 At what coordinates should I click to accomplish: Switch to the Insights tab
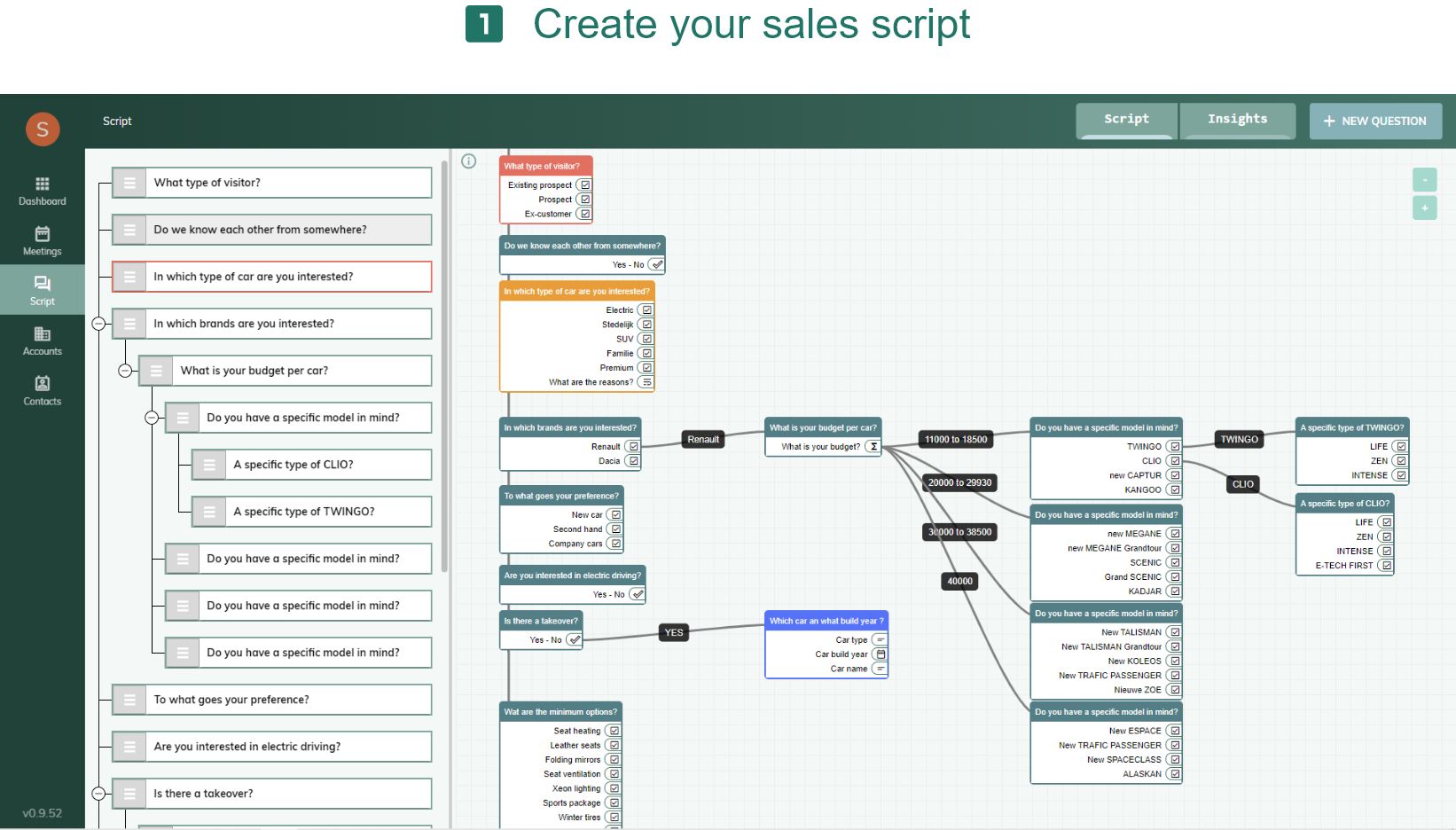pos(1237,120)
